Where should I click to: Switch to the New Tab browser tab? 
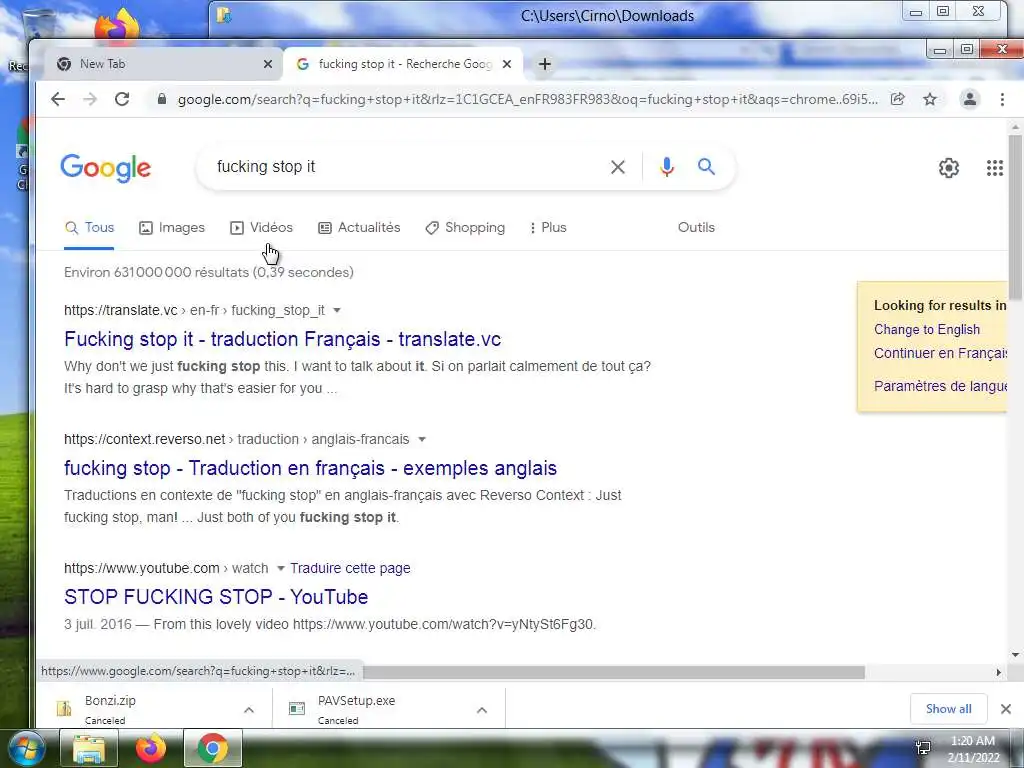(163, 64)
